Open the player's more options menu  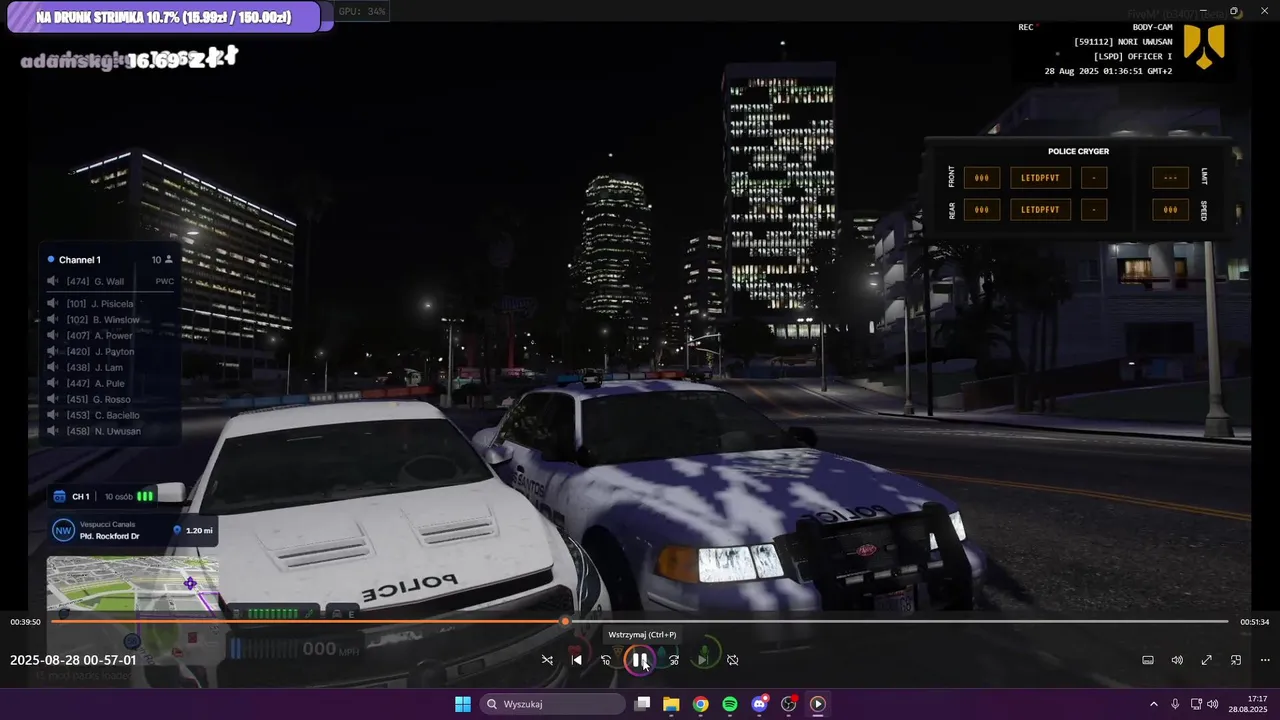pos(1265,660)
